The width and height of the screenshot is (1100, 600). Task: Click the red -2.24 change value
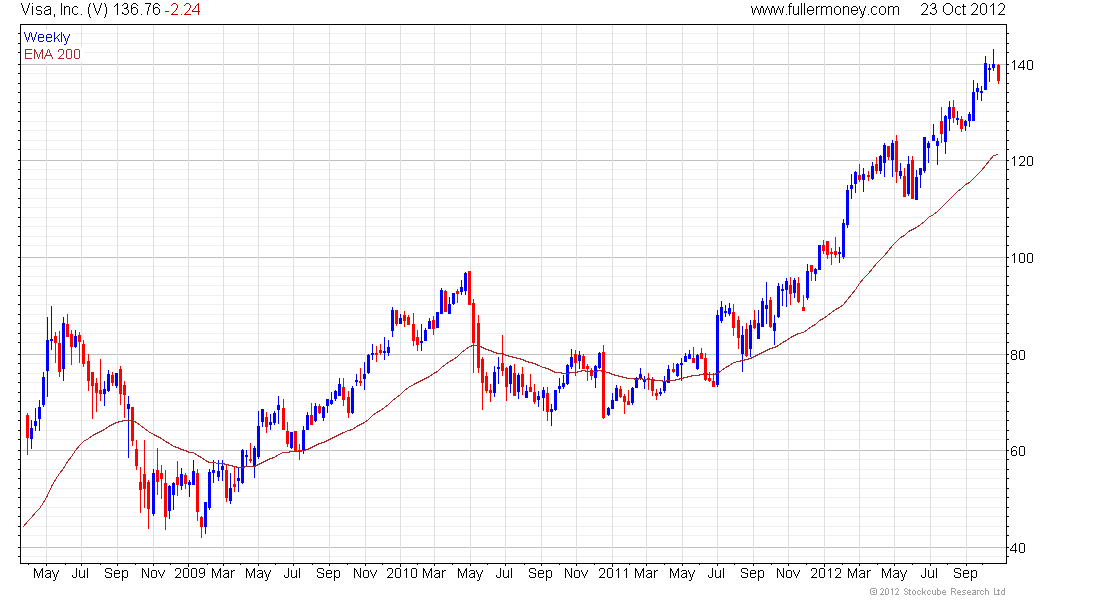[182, 10]
